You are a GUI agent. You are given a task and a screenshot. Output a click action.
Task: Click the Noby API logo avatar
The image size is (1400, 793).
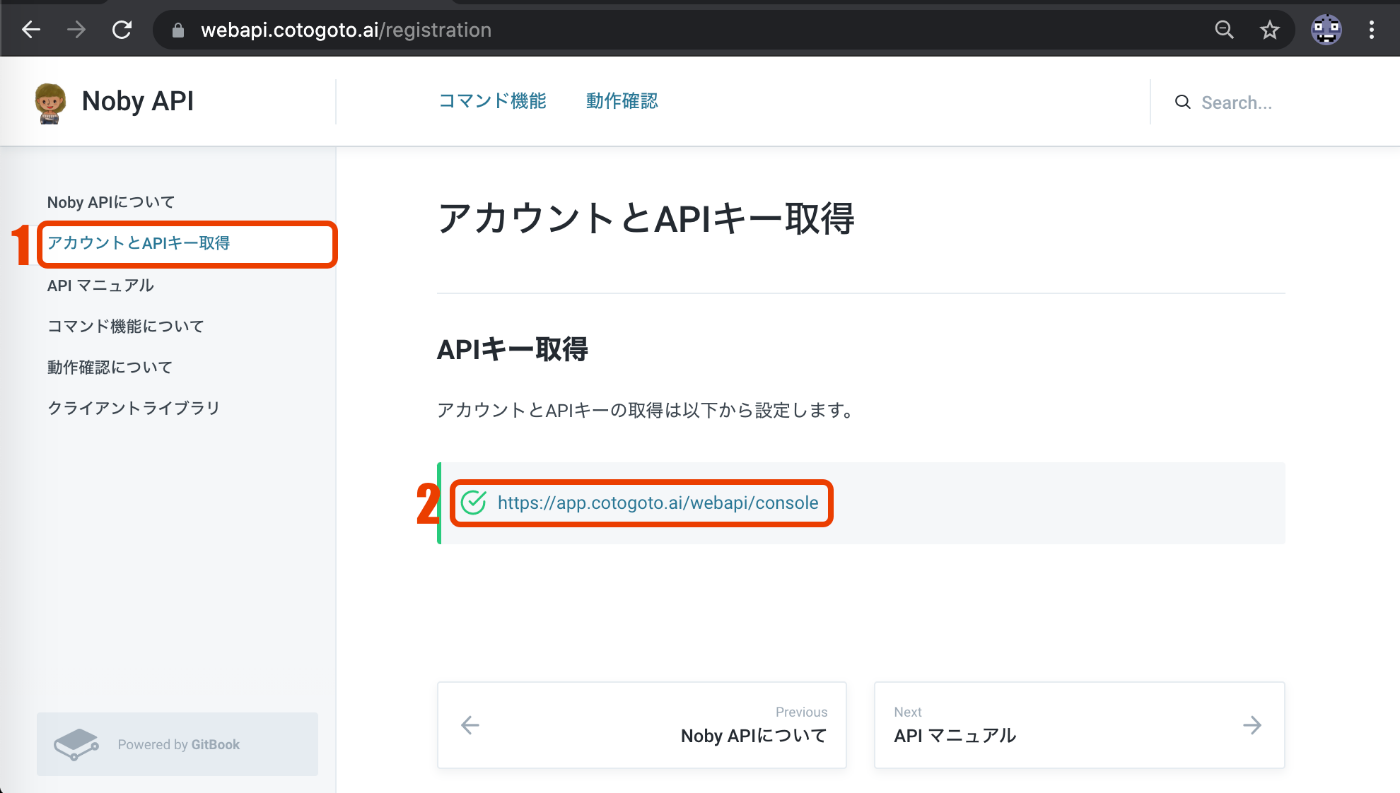pyautogui.click(x=50, y=103)
